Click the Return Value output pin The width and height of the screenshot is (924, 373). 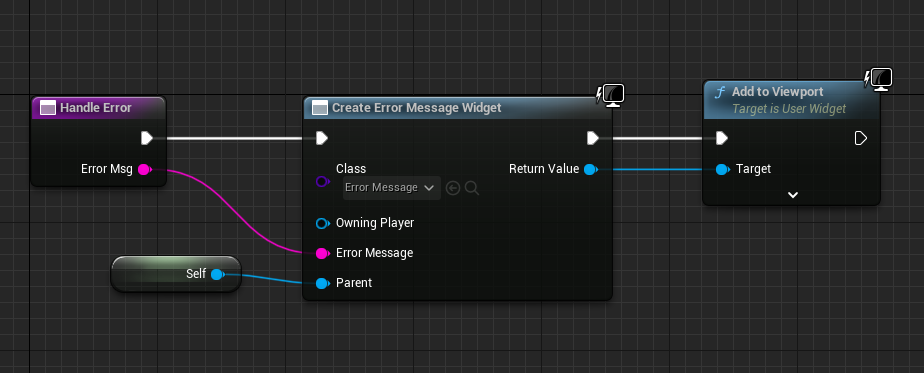590,170
